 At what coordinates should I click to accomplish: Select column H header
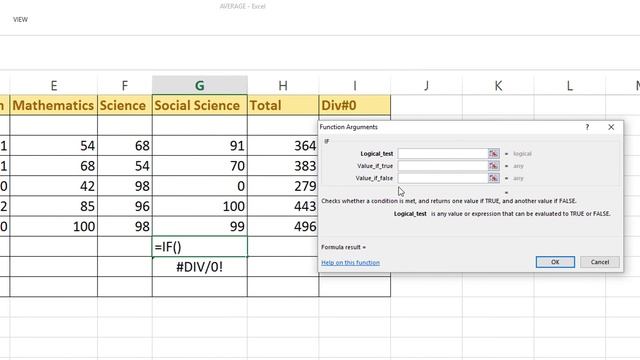pos(283,85)
